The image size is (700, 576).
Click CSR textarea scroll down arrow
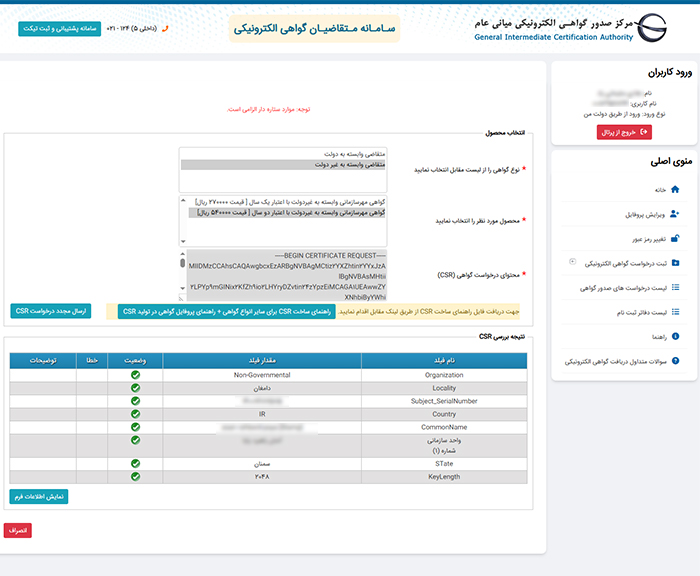pyautogui.click(x=182, y=288)
